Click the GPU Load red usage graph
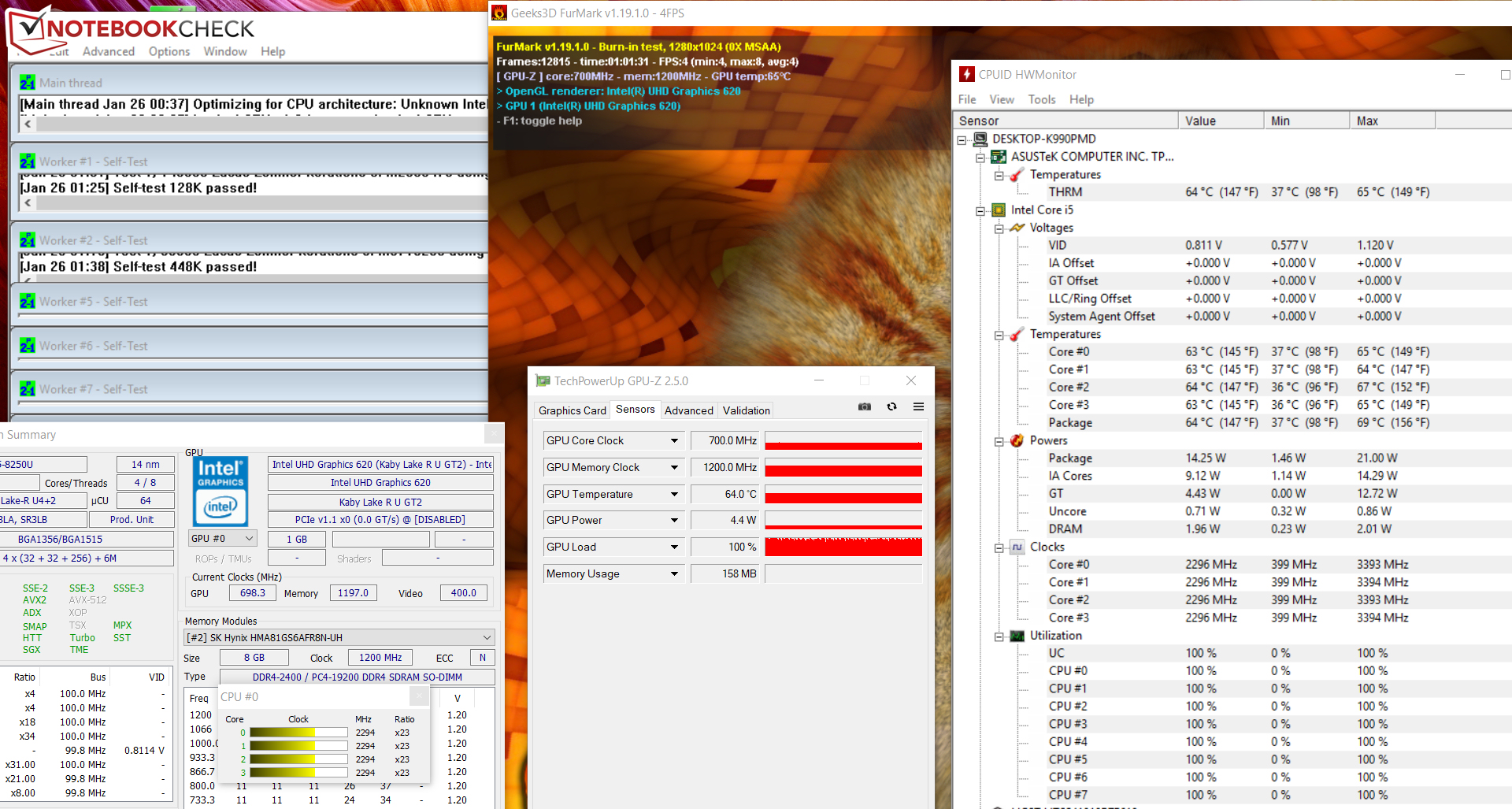 (x=843, y=547)
